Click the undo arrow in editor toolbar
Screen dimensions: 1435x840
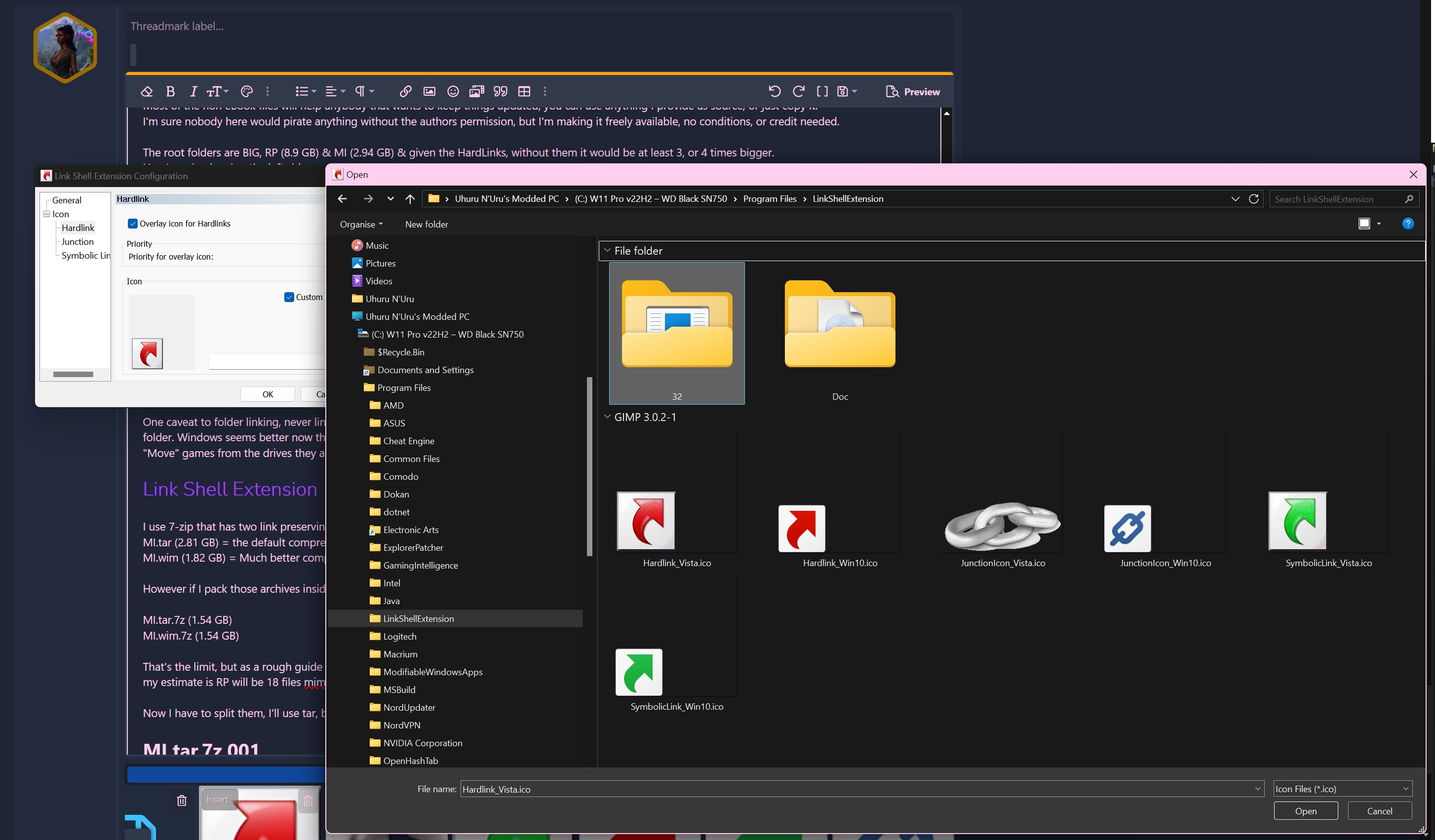click(x=774, y=91)
